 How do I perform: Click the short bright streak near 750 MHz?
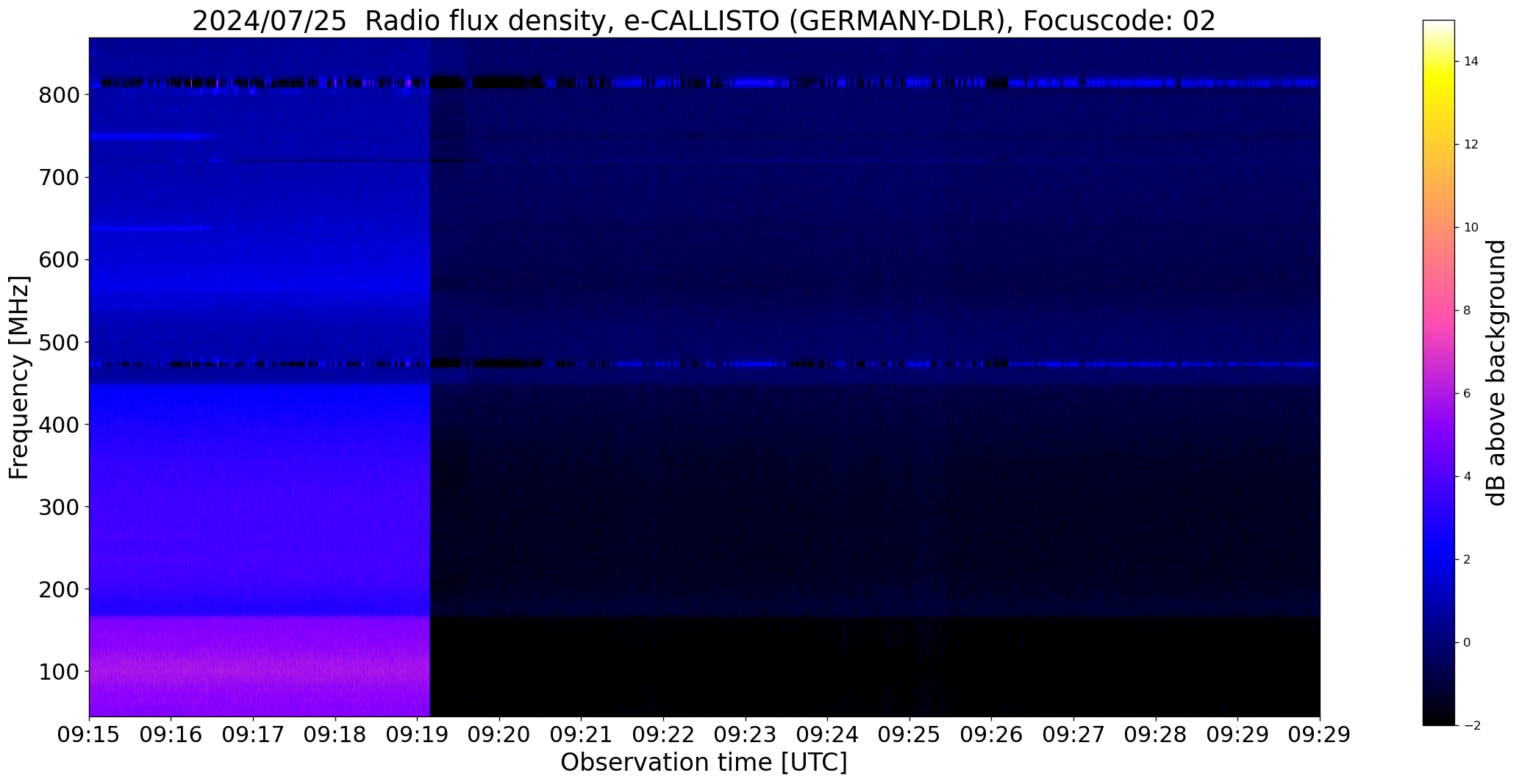[x=151, y=137]
